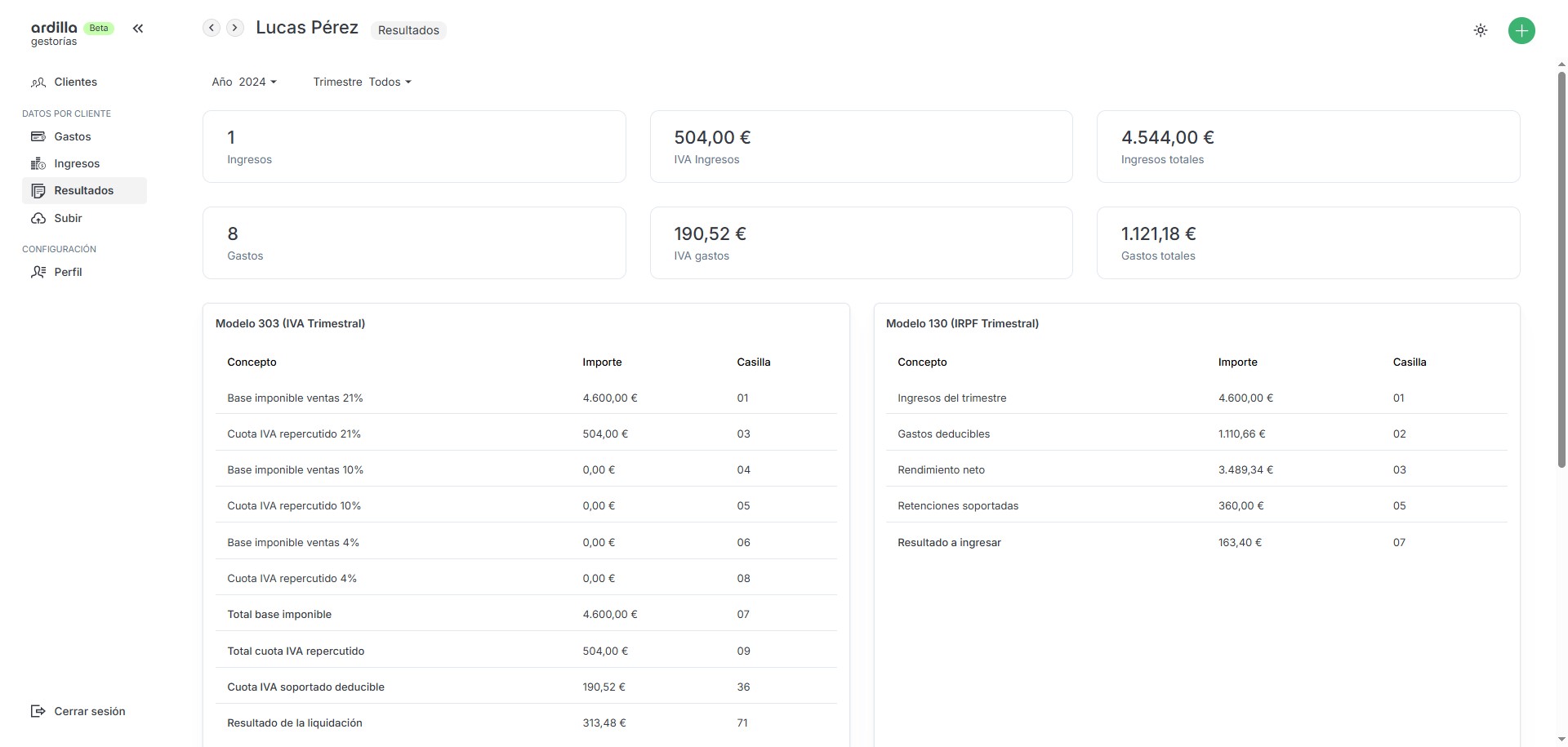Image resolution: width=1568 pixels, height=747 pixels.
Task: Open the Clientes page link
Action: [x=75, y=82]
